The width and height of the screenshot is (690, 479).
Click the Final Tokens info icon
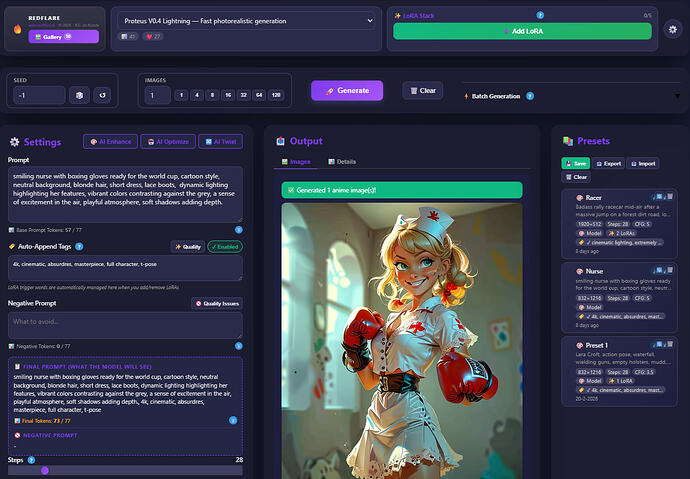[233, 420]
